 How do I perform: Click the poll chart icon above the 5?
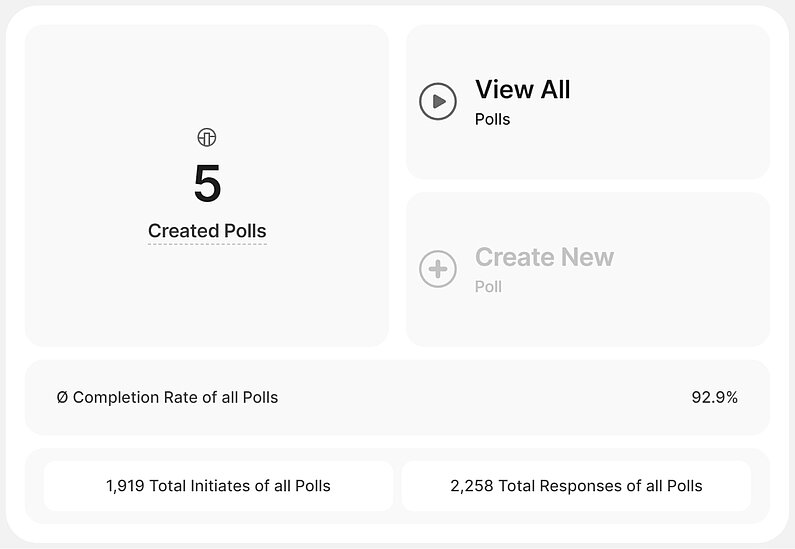[207, 138]
